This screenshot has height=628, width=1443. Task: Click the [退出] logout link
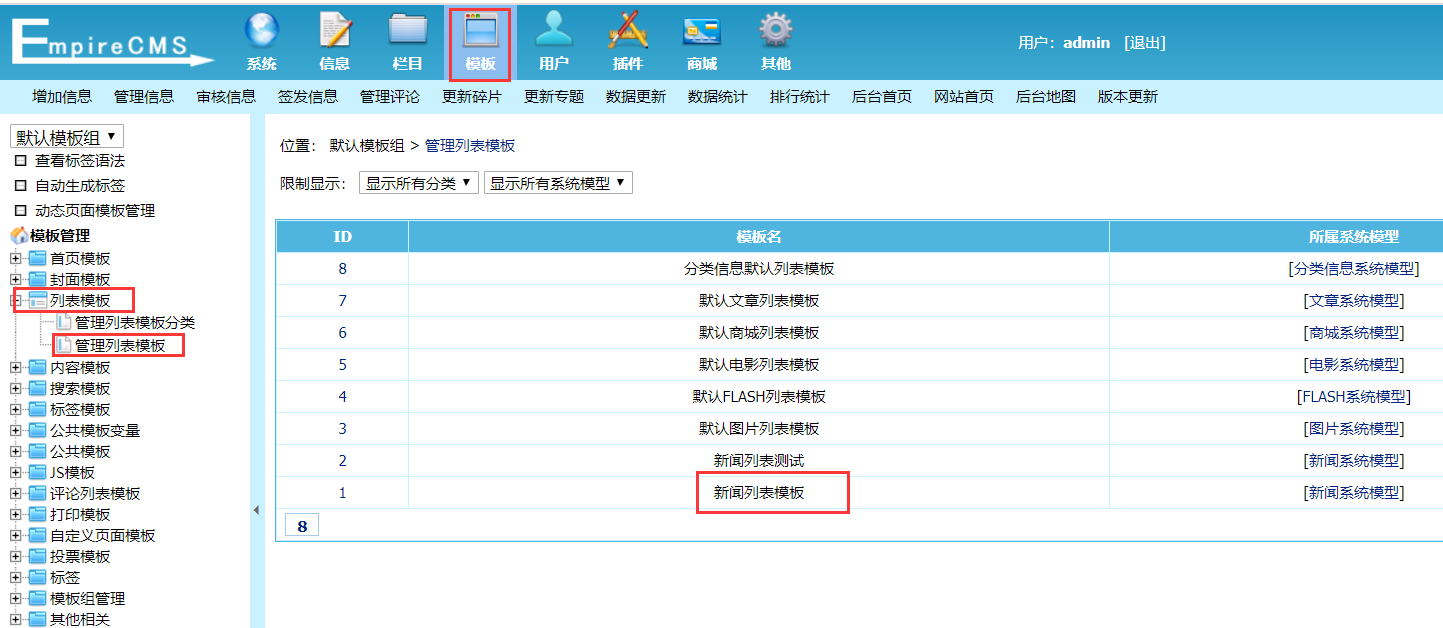point(1145,42)
